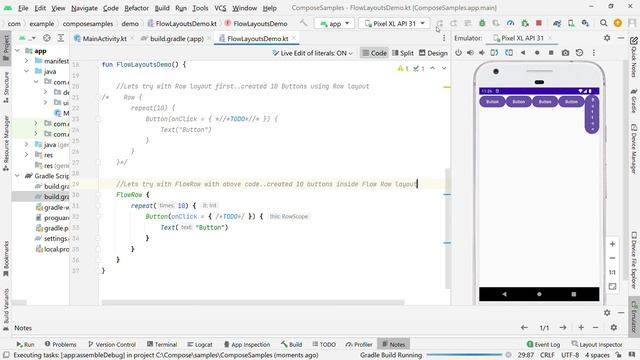Screen dimensions: 640x360
Task: Toggle Structure tool window
Action: coord(6,87)
